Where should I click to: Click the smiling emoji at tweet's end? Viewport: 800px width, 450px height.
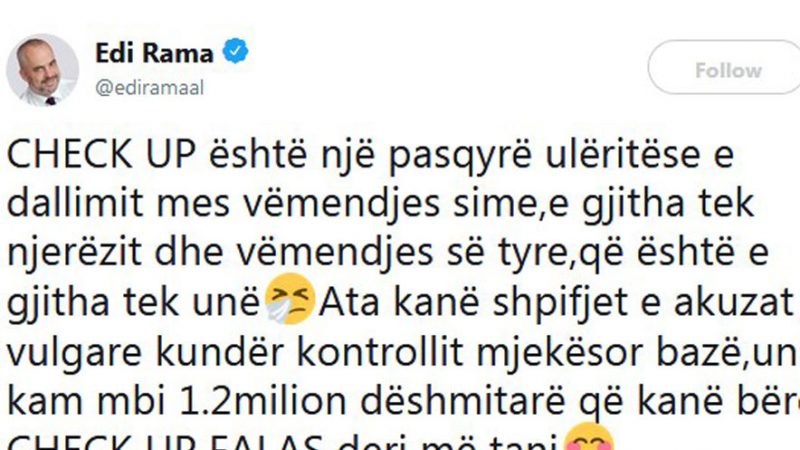pyautogui.click(x=590, y=437)
